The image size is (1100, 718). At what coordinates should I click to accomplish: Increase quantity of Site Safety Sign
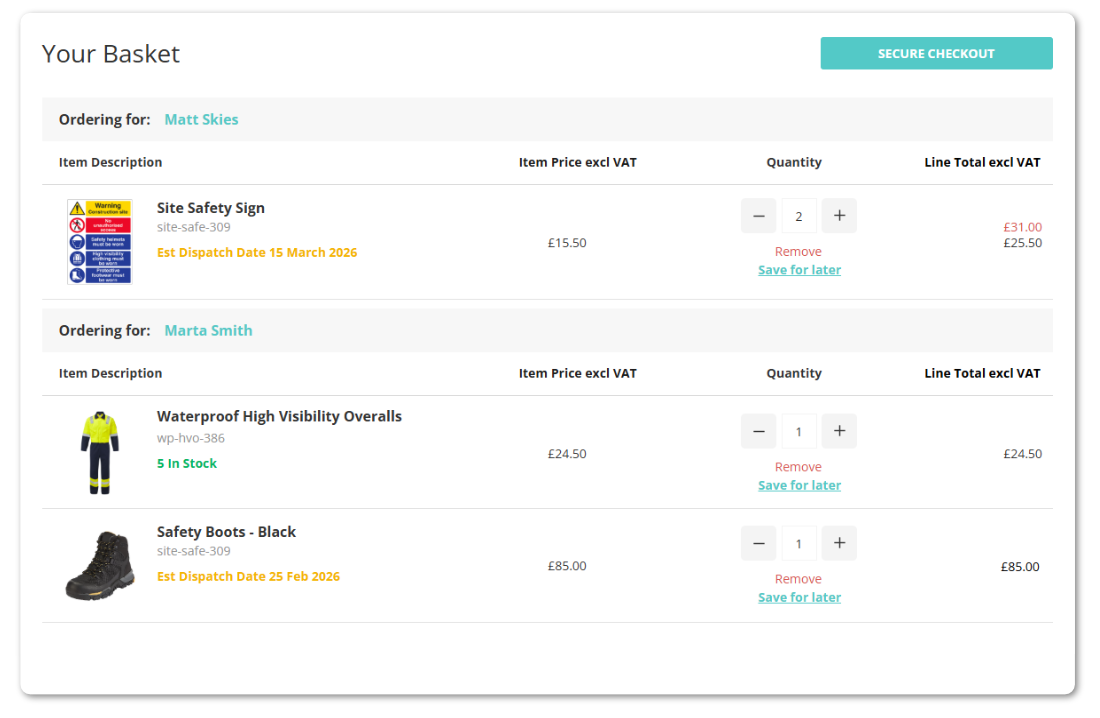(839, 216)
